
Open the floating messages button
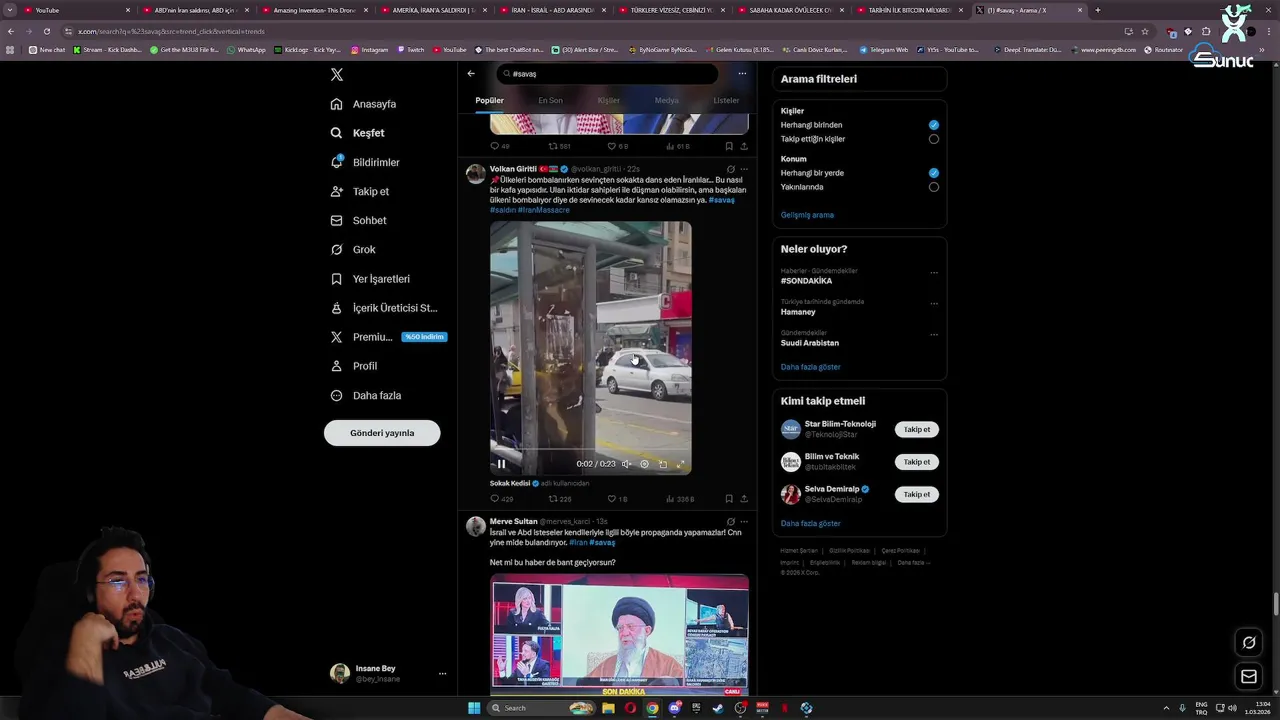pos(1249,677)
